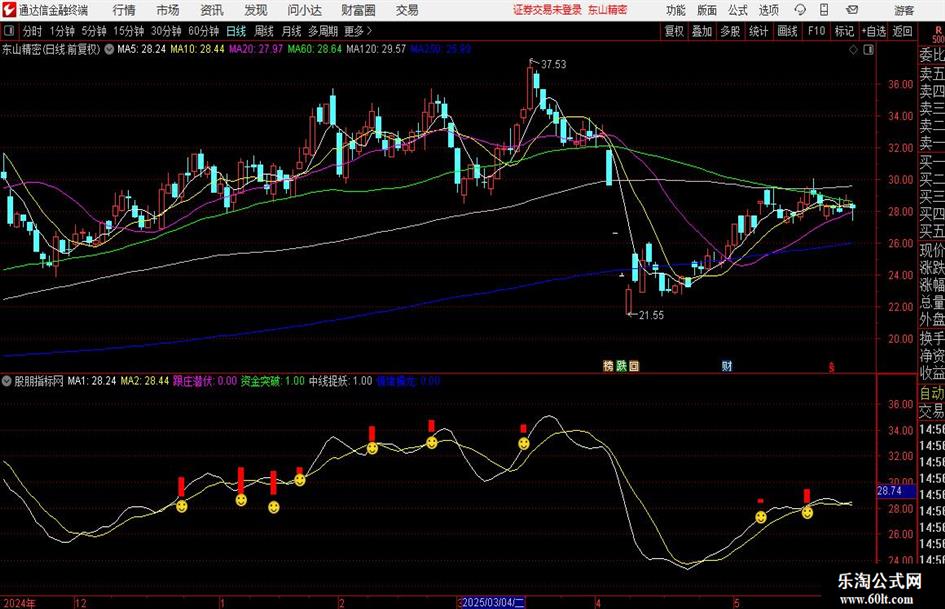Open the 财富圈 menu

pyautogui.click(x=358, y=10)
